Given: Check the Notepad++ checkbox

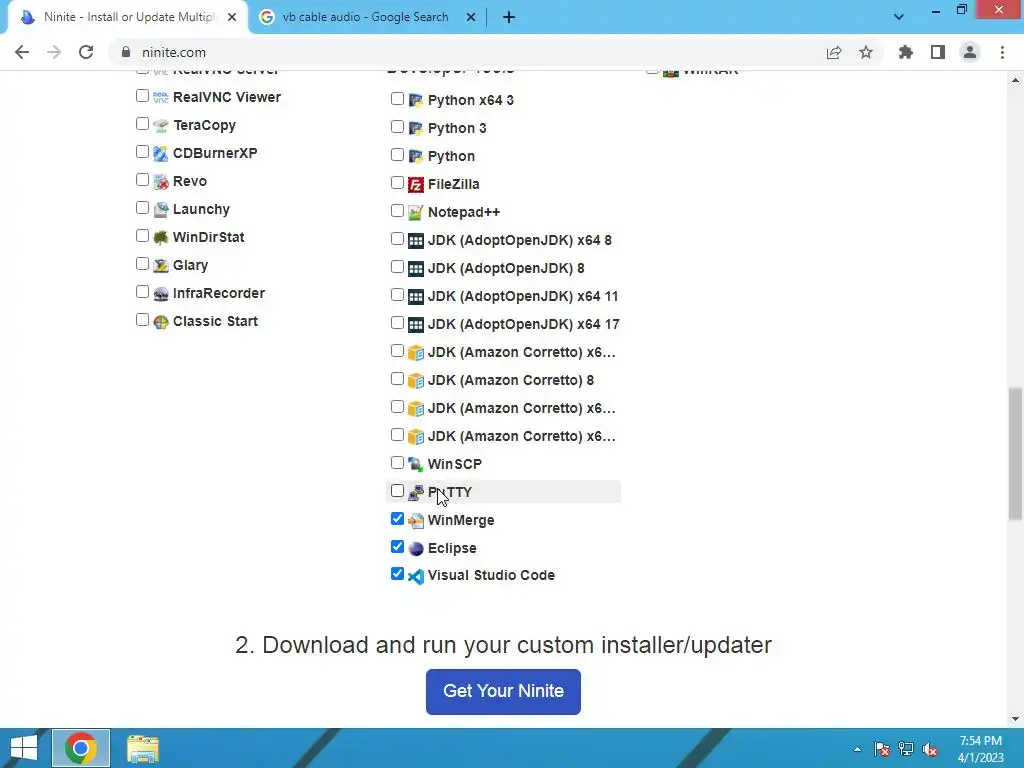Looking at the screenshot, I should [x=397, y=210].
